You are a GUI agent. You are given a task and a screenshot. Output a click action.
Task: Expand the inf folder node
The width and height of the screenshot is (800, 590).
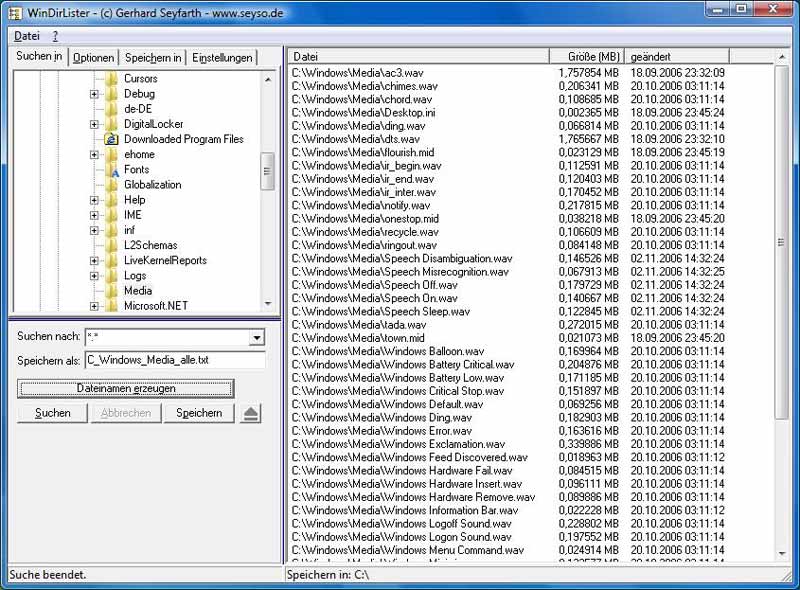tap(94, 230)
